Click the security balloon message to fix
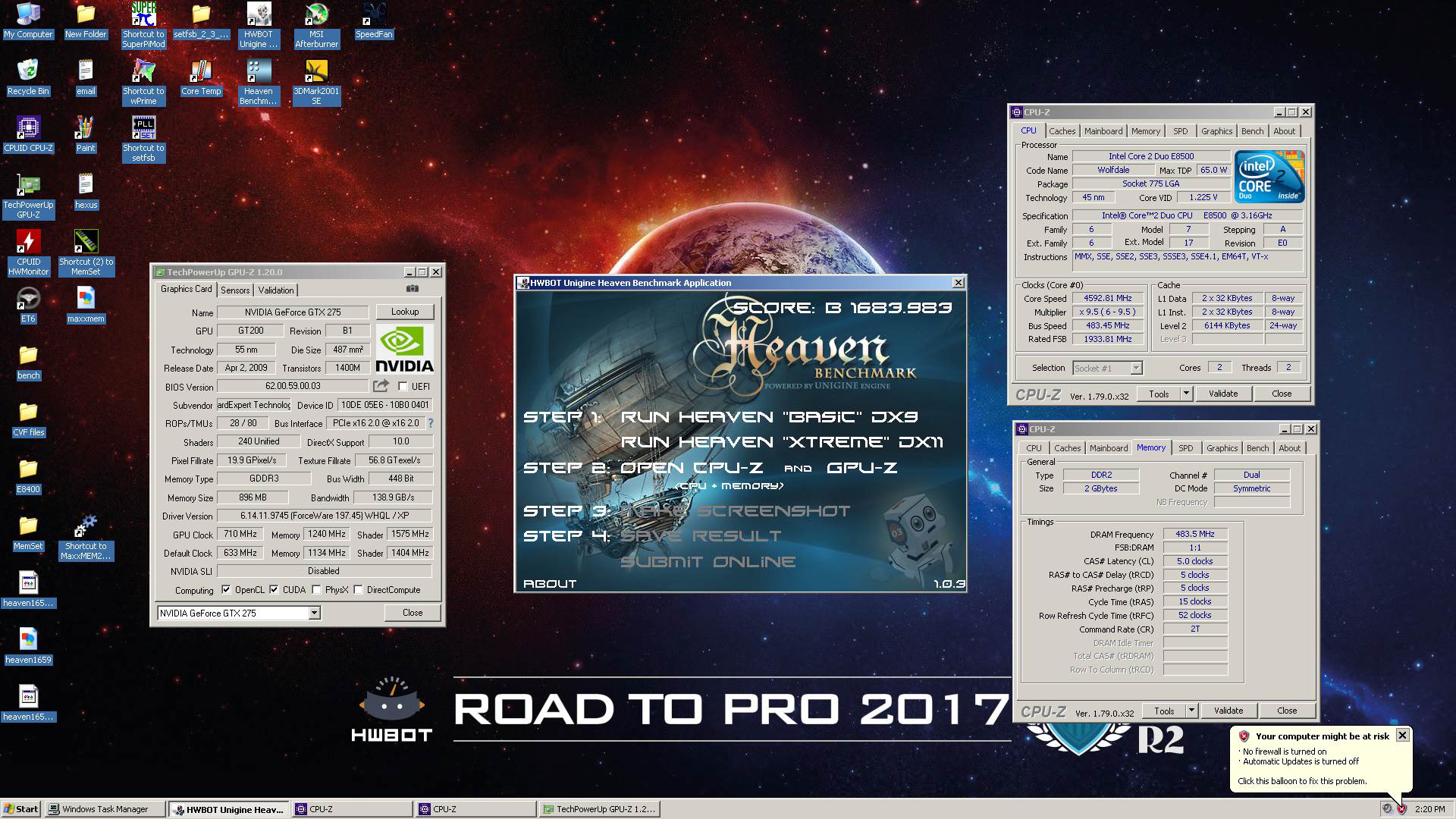Image resolution: width=1456 pixels, height=819 pixels. (1302, 781)
